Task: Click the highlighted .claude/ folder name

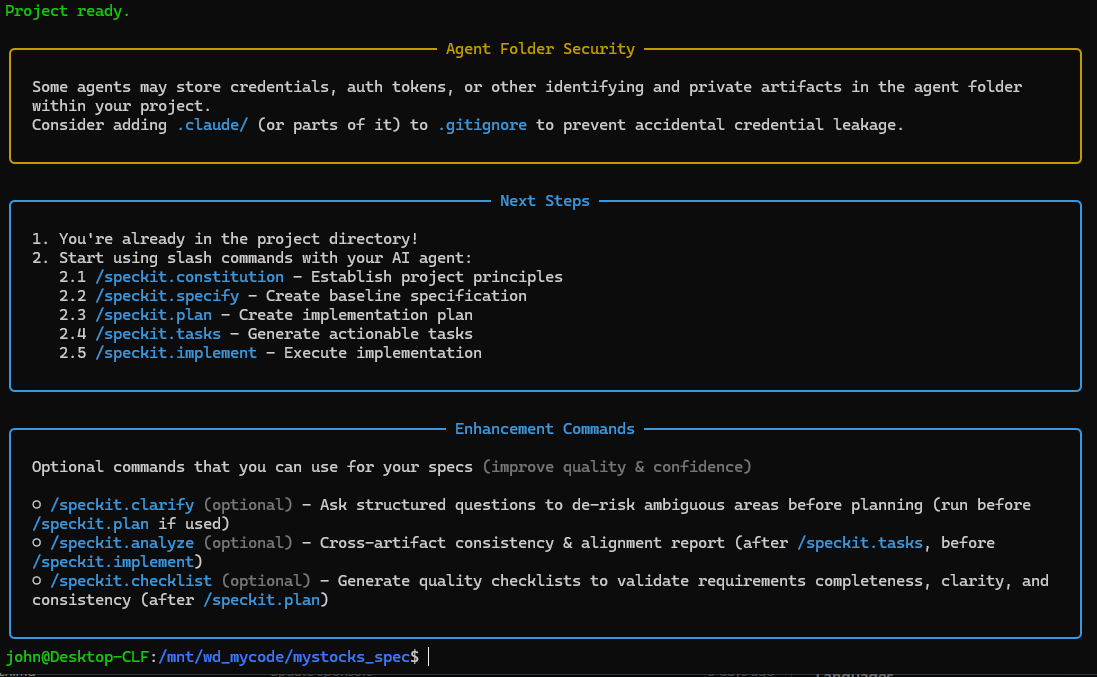Action: click(x=212, y=125)
